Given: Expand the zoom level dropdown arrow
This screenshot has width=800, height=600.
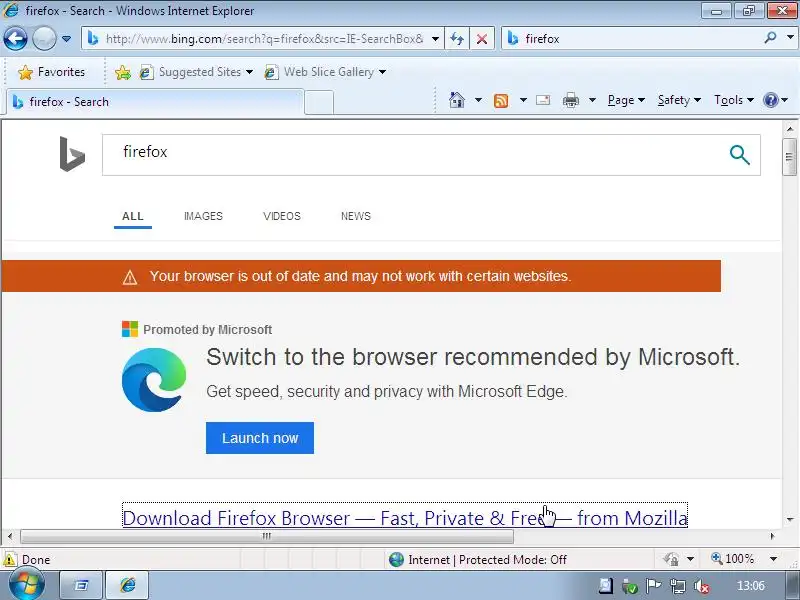Looking at the screenshot, I should point(773,559).
